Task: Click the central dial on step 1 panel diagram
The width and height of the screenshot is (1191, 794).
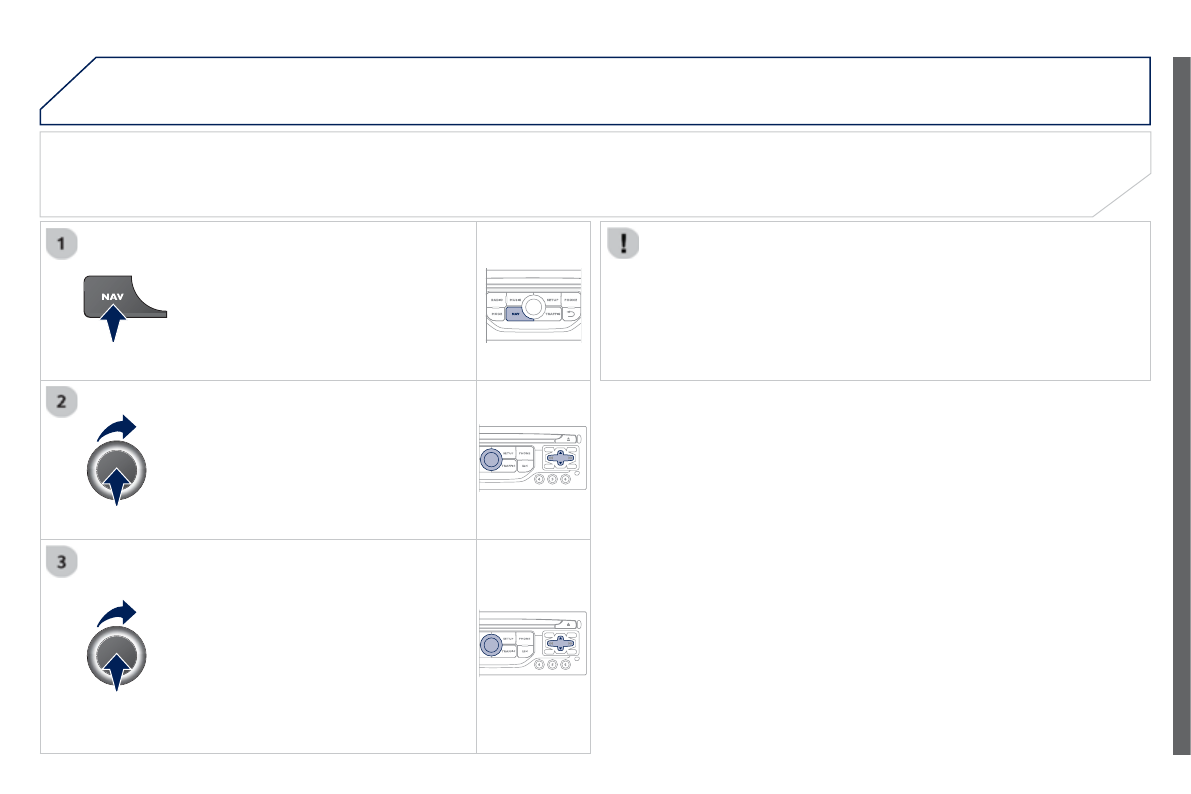Action: click(x=533, y=306)
